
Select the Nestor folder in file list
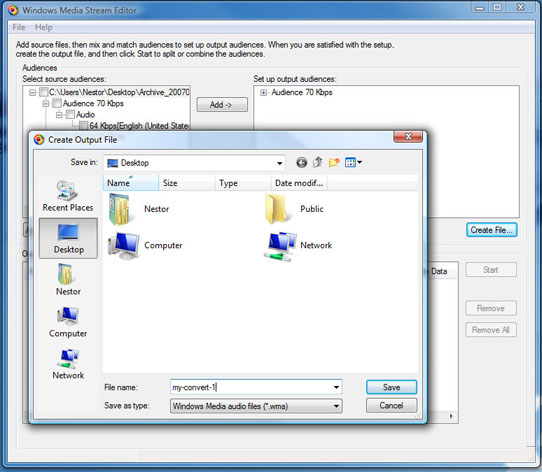[x=139, y=209]
